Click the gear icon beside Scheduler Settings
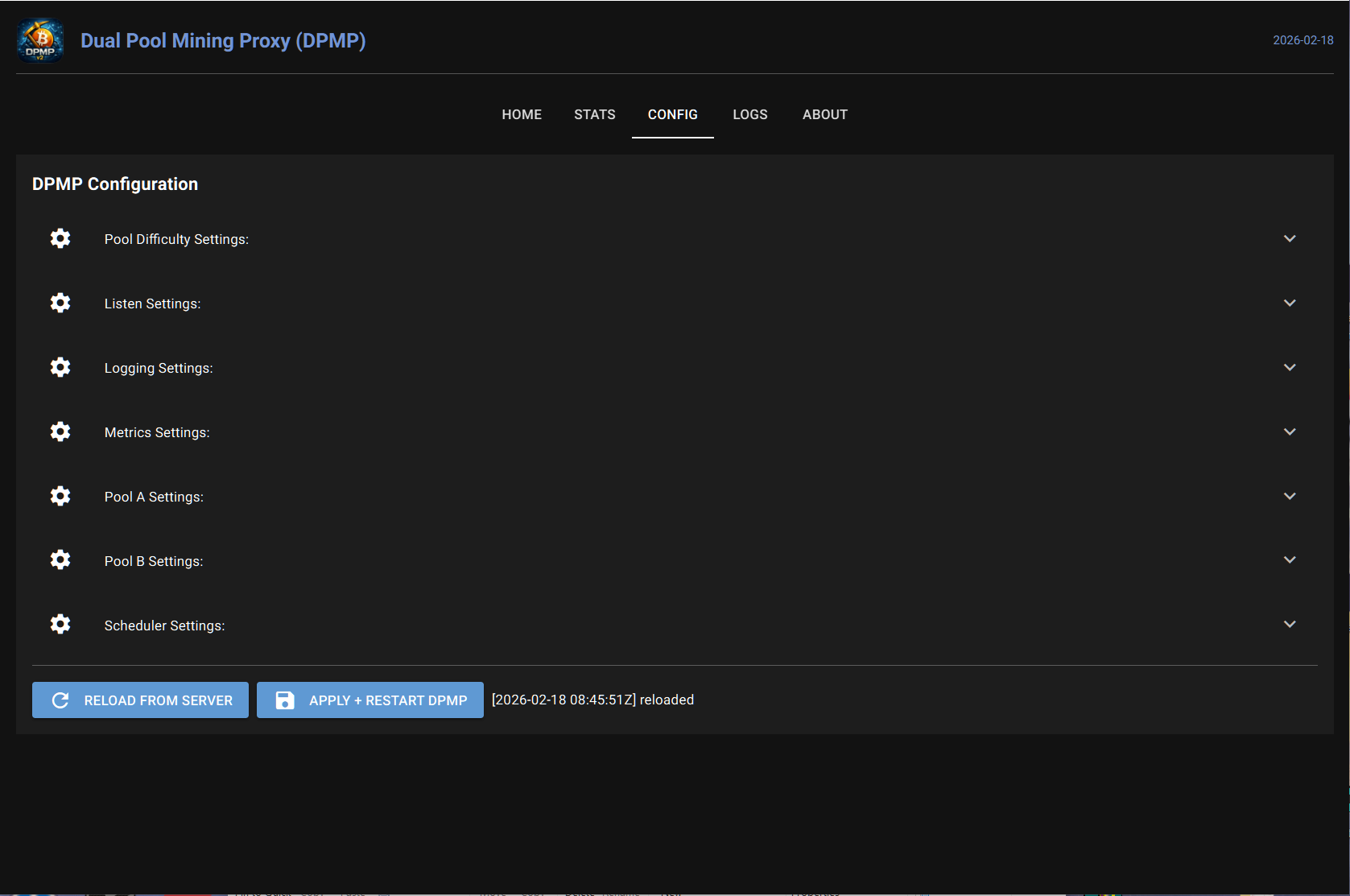Image resolution: width=1350 pixels, height=896 pixels. 60,624
